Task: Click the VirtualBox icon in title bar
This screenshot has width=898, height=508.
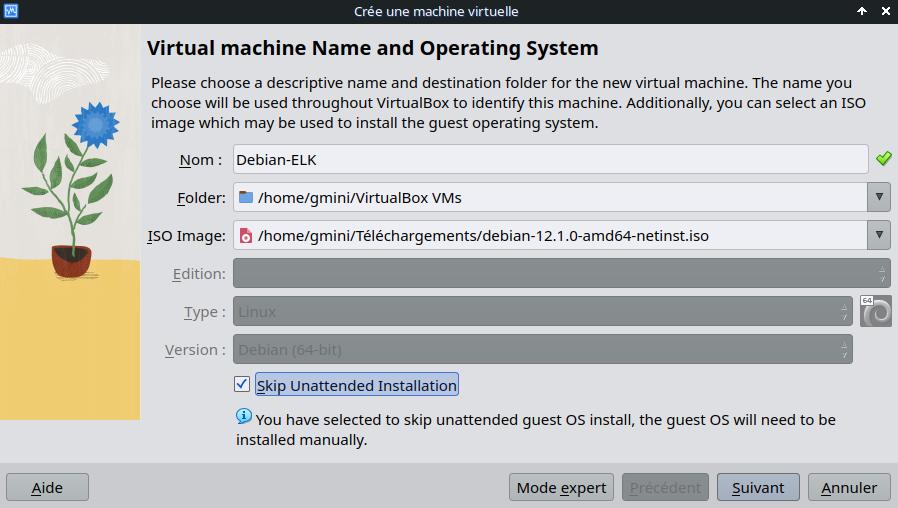Action: 10,11
